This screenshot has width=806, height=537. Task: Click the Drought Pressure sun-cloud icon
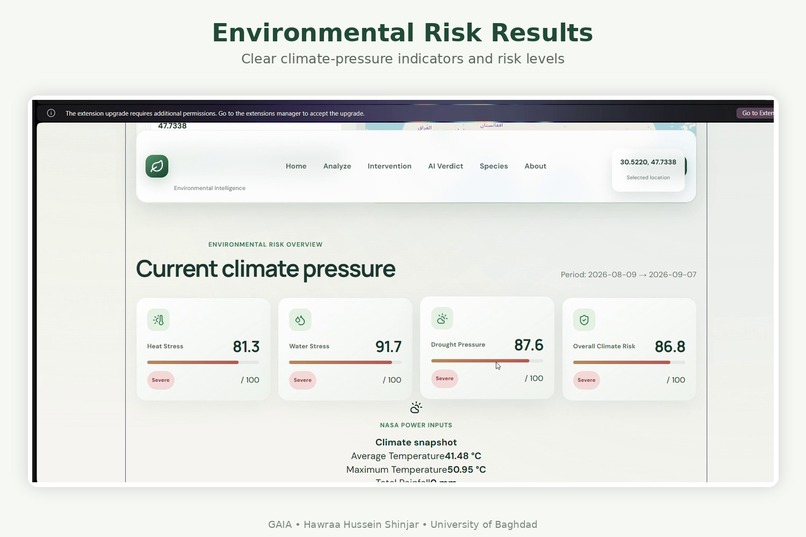click(442, 318)
